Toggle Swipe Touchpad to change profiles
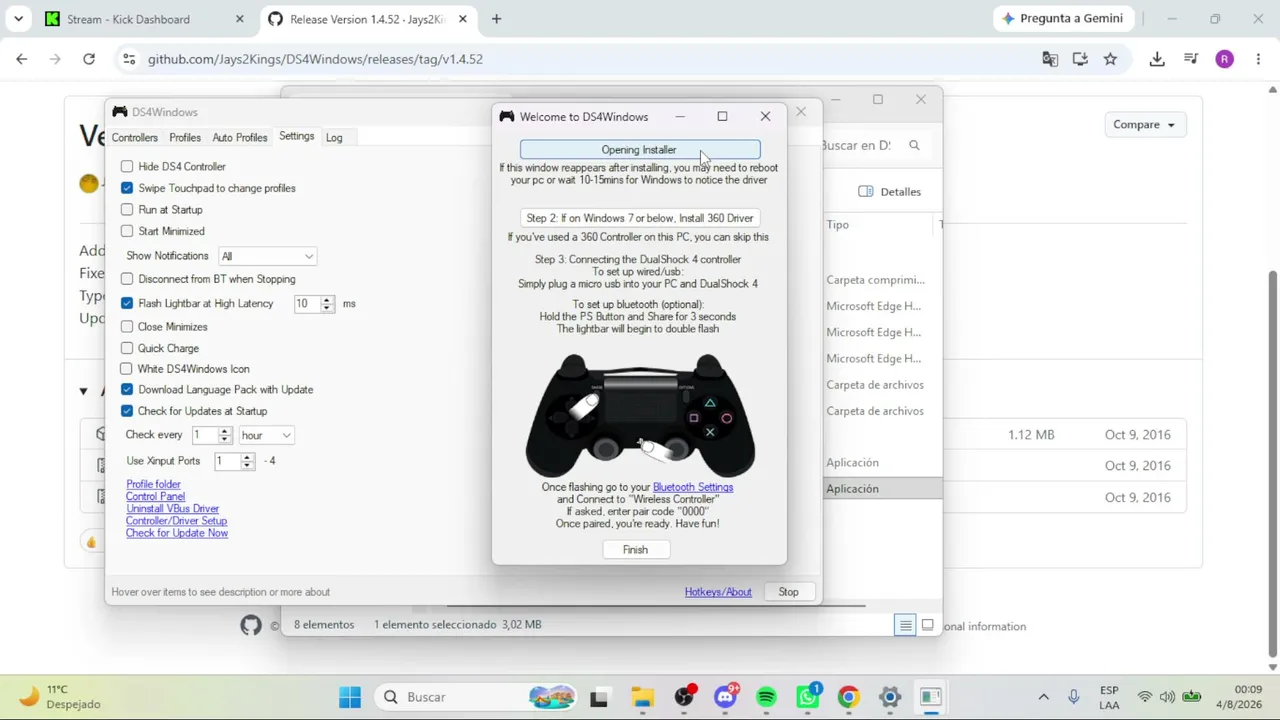Screen dimensions: 1280x720 click(x=127, y=188)
